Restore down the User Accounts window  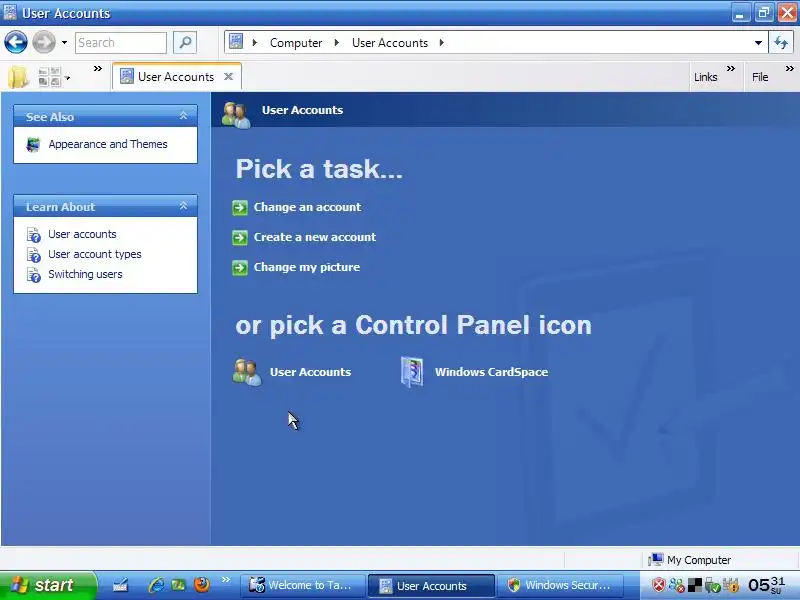(764, 12)
